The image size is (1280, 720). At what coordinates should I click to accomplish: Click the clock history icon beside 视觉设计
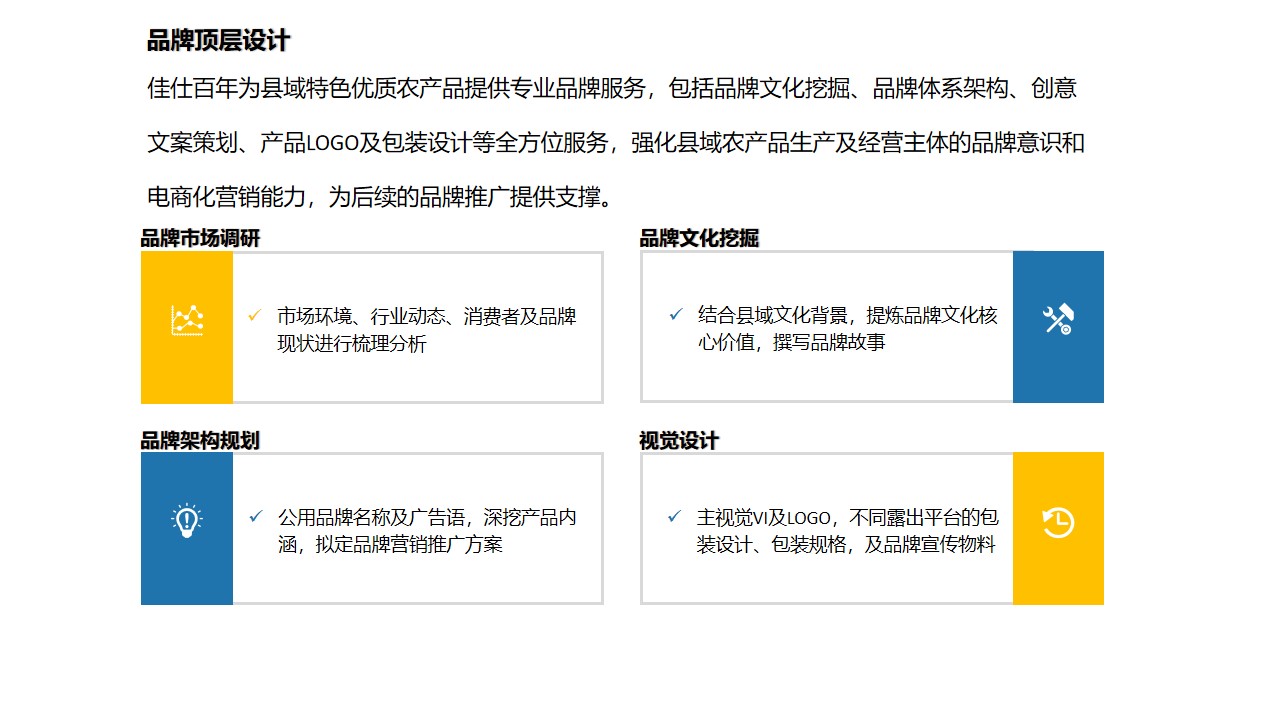pos(1058,522)
